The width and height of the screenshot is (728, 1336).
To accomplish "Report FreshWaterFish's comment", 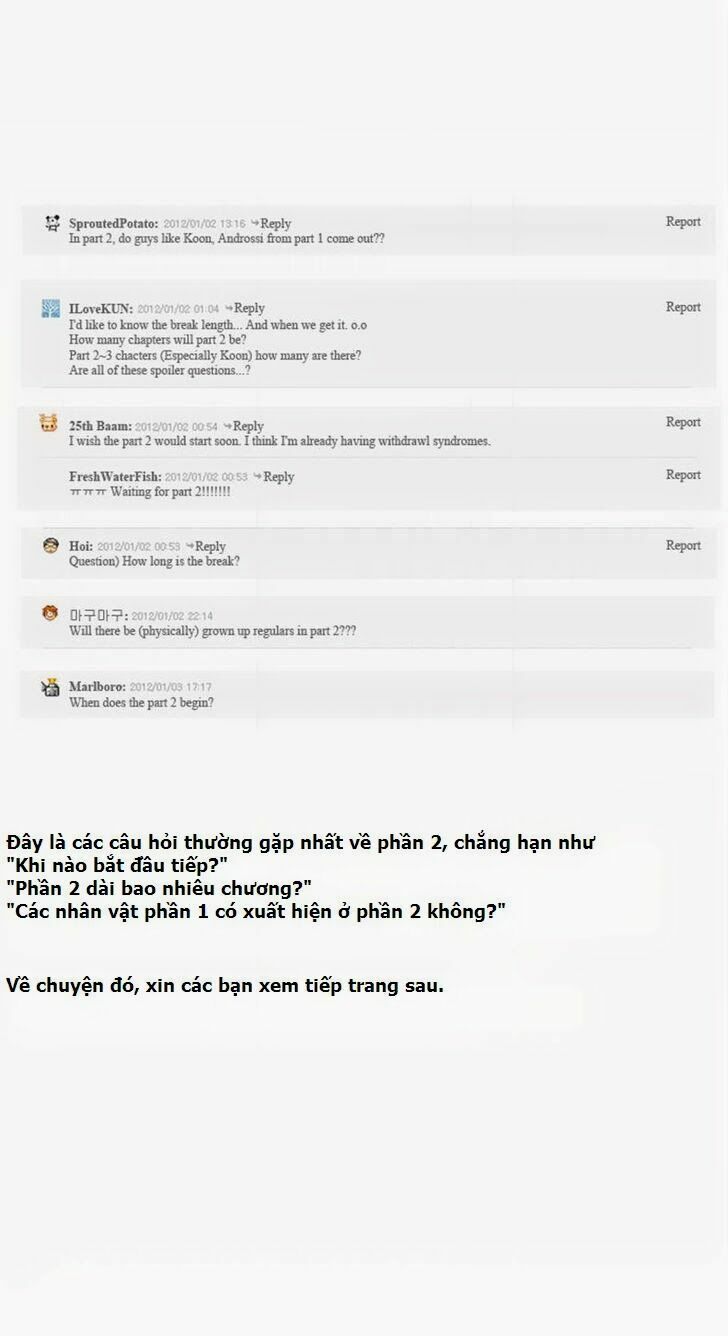I will click(683, 475).
